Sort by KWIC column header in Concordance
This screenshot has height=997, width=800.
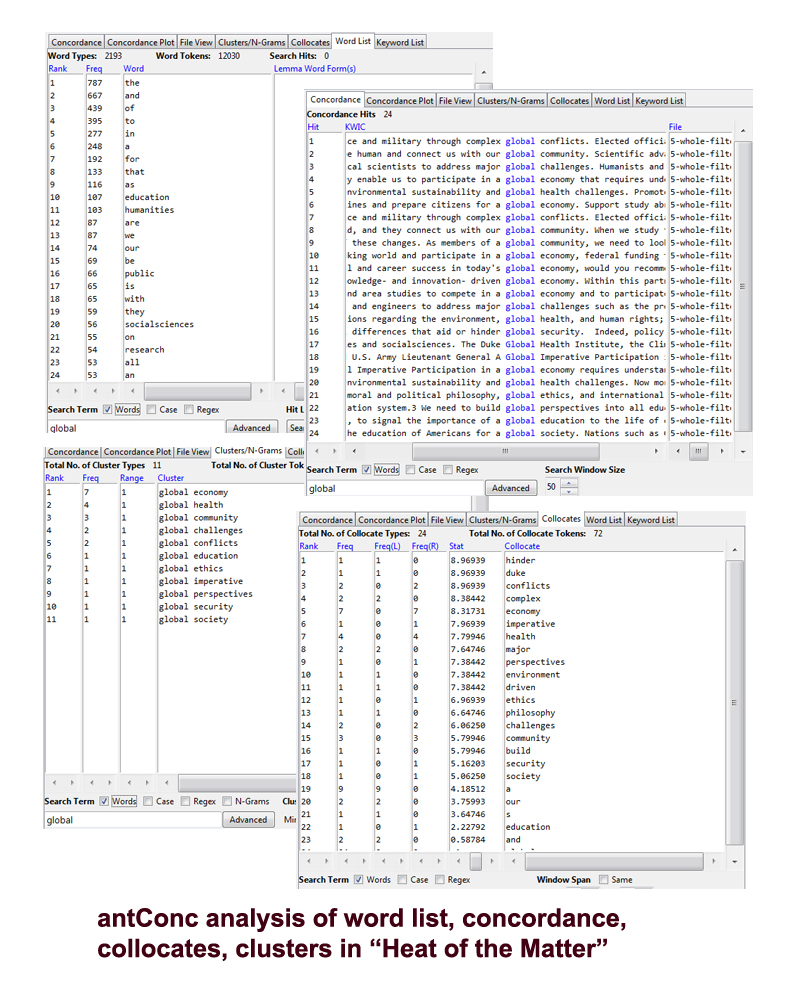click(355, 127)
